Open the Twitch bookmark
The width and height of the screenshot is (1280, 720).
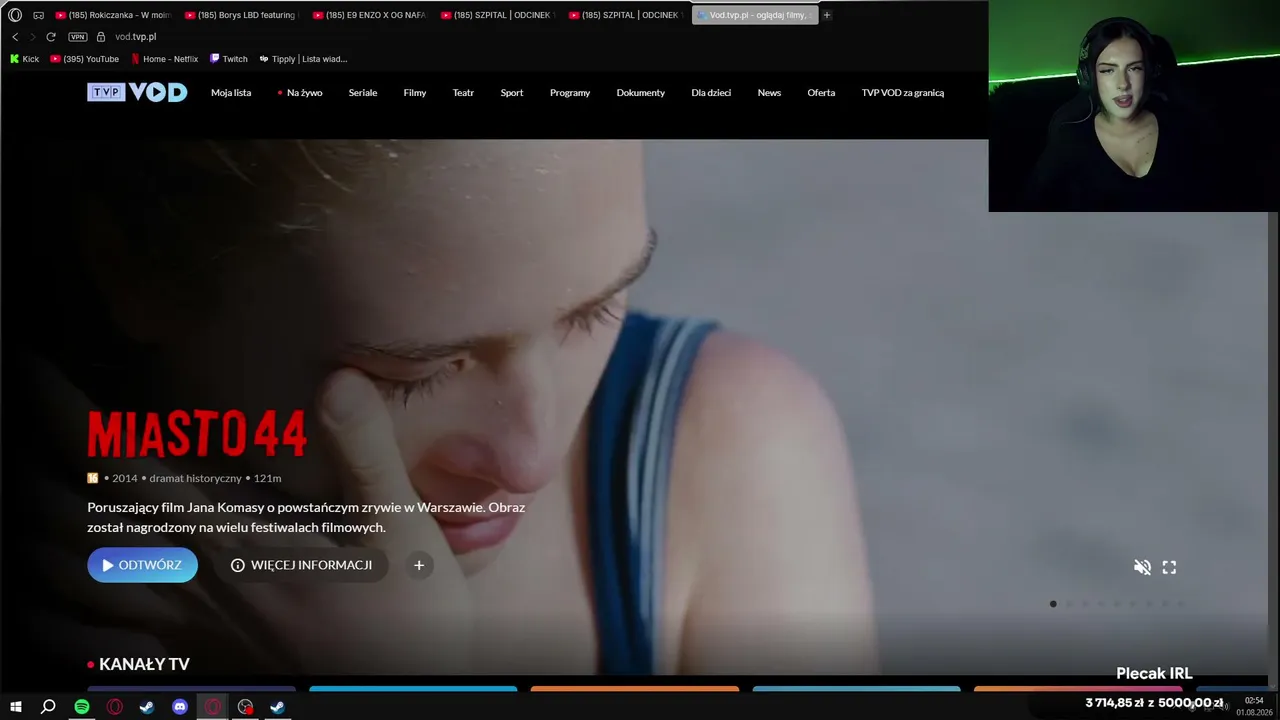coord(228,59)
